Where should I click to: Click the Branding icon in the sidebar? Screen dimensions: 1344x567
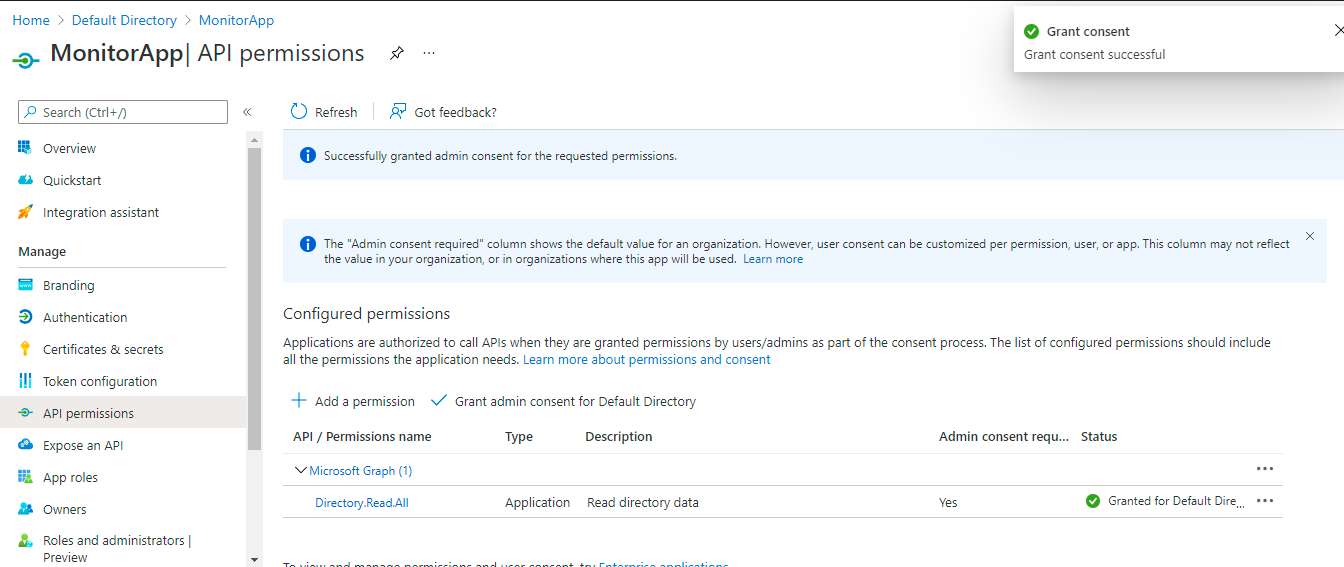pos(25,285)
